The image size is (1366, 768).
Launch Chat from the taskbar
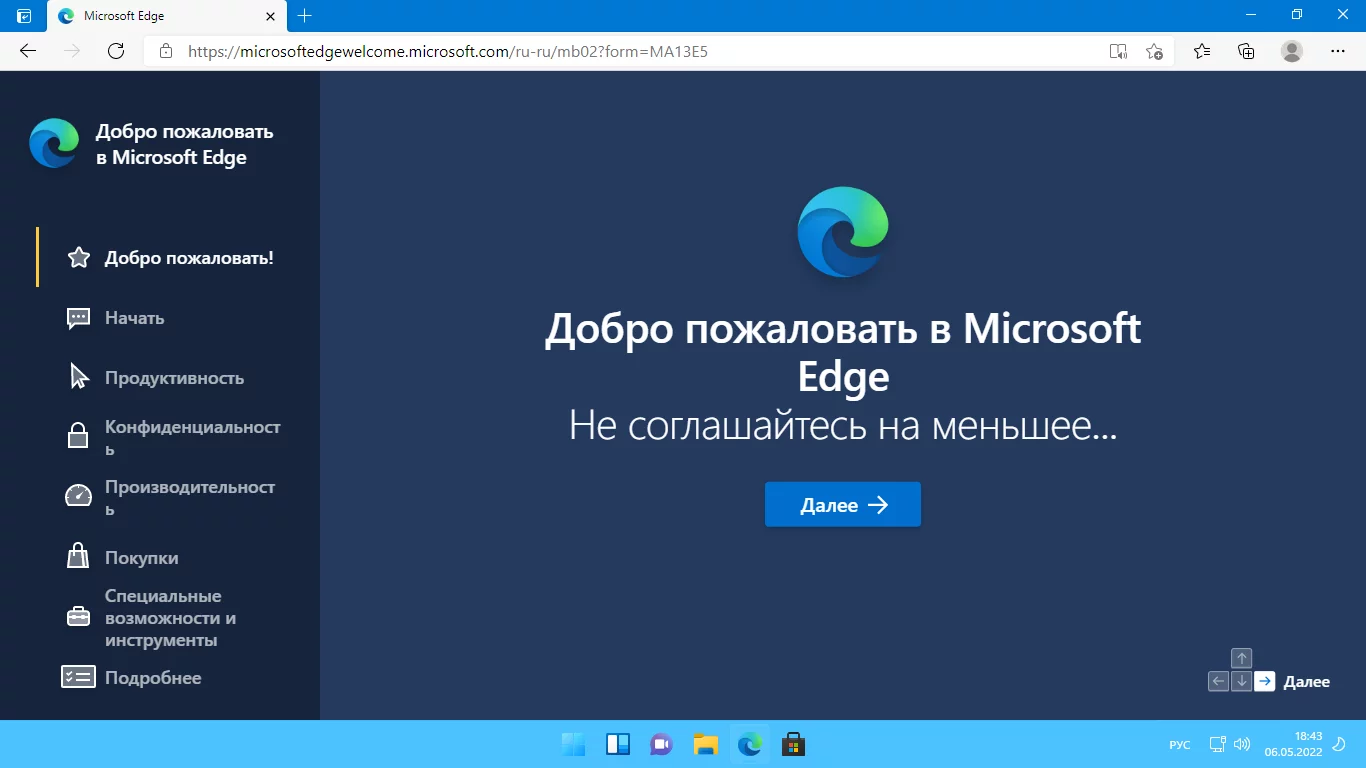(x=661, y=744)
